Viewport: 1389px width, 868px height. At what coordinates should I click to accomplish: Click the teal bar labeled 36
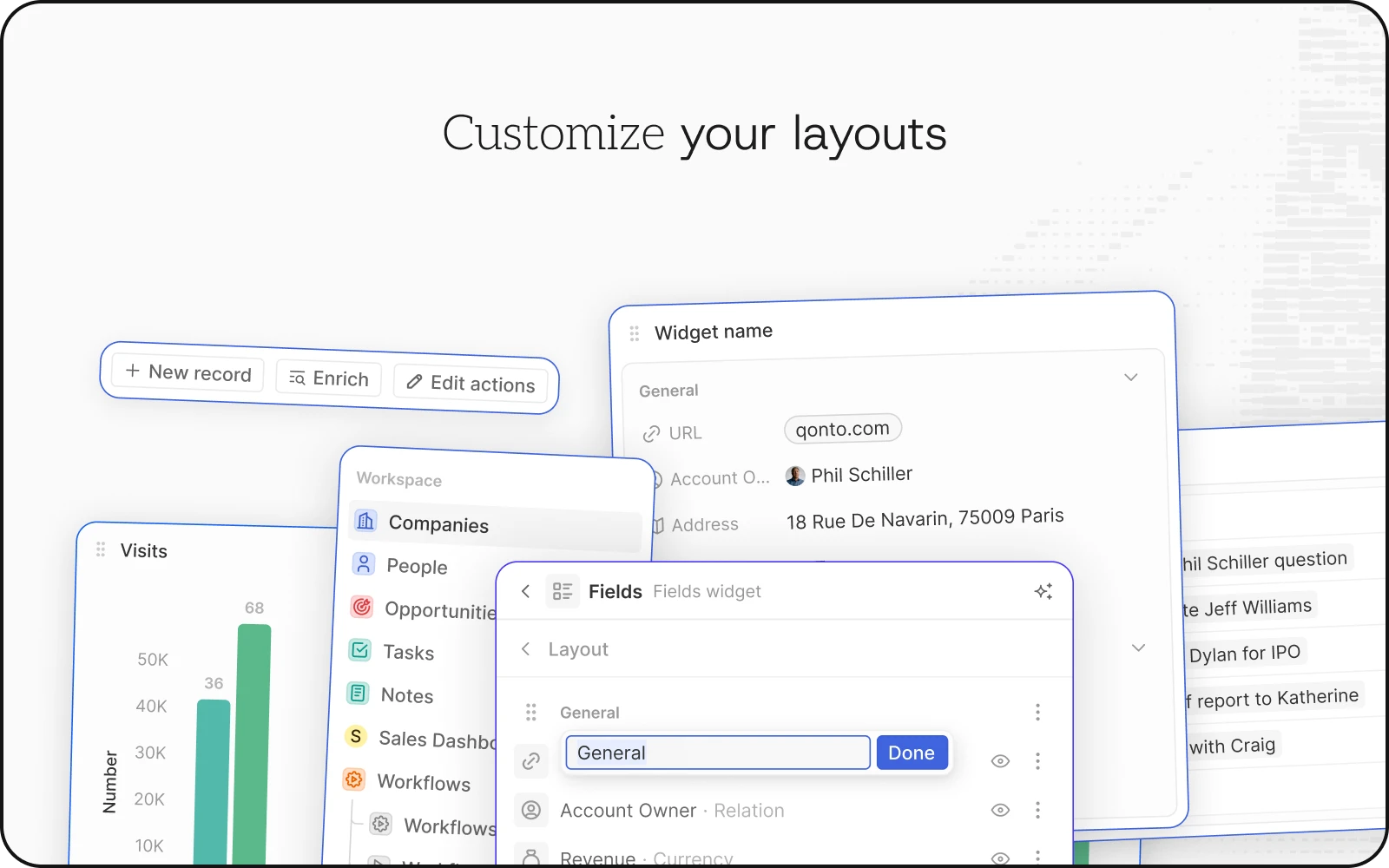[214, 782]
